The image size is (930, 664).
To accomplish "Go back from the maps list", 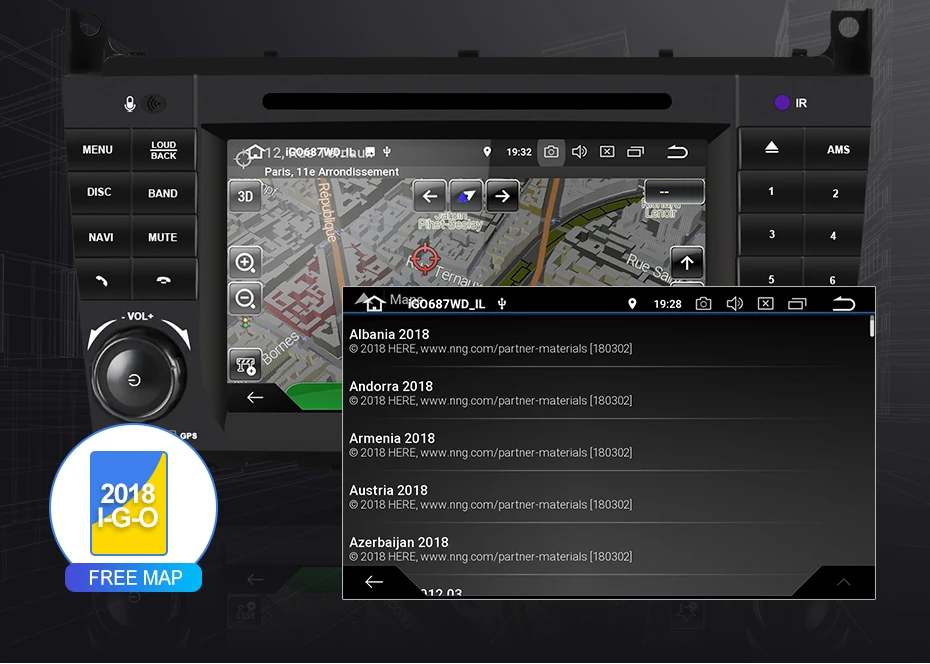I will (374, 582).
